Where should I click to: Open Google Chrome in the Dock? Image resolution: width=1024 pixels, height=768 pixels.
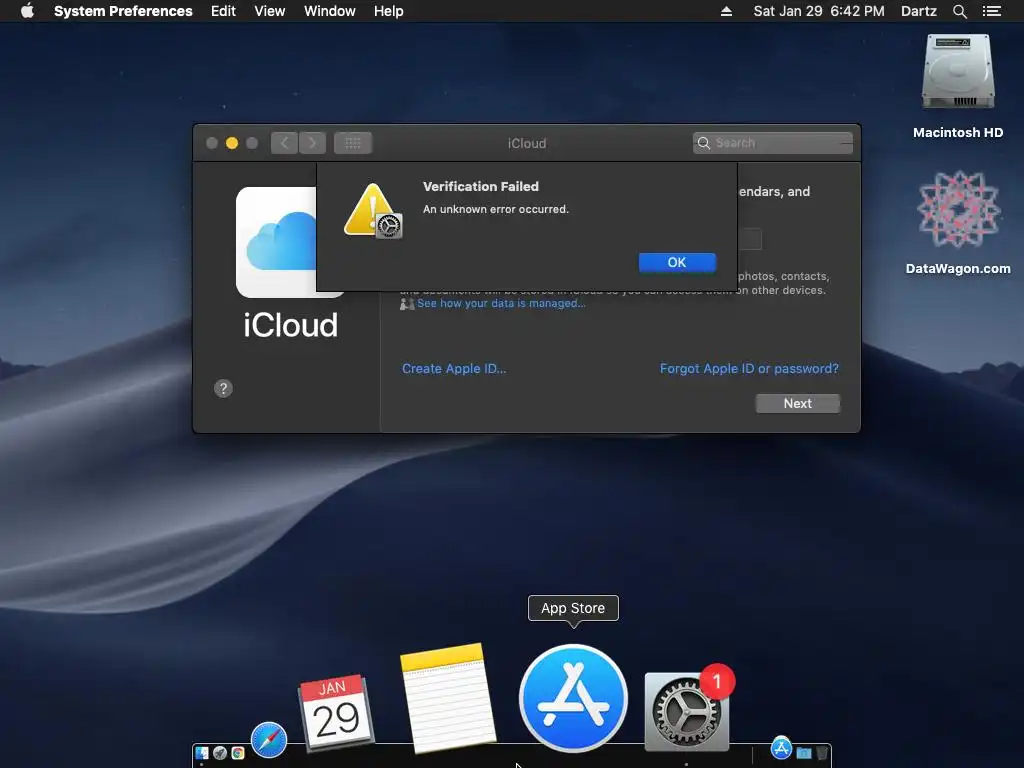[238, 753]
